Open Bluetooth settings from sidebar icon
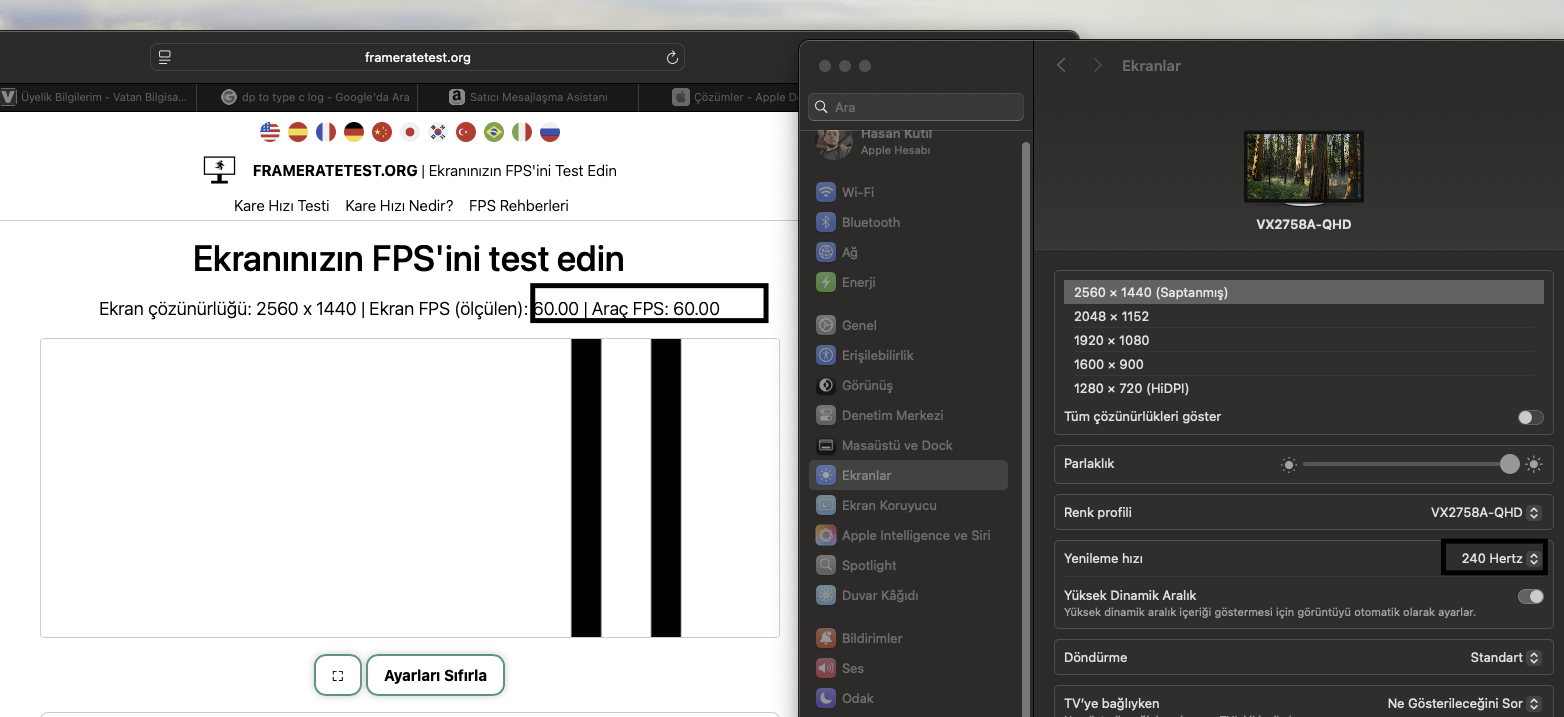Image resolution: width=1564 pixels, height=717 pixels. pyautogui.click(x=826, y=222)
